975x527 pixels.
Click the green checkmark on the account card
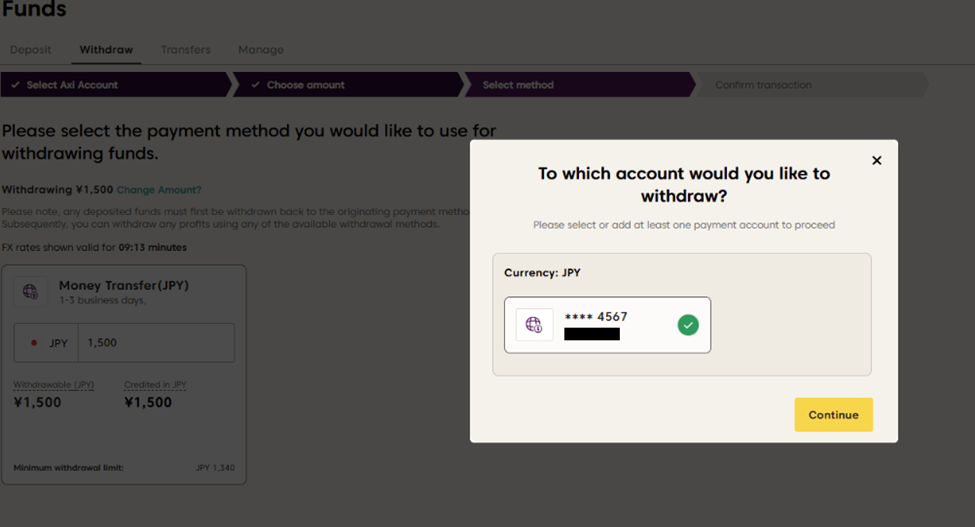pos(688,325)
